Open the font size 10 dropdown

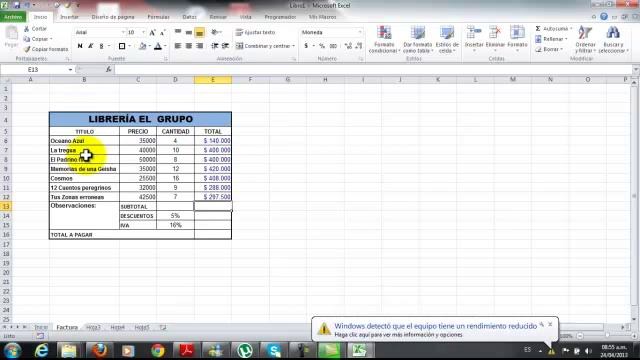143,32
